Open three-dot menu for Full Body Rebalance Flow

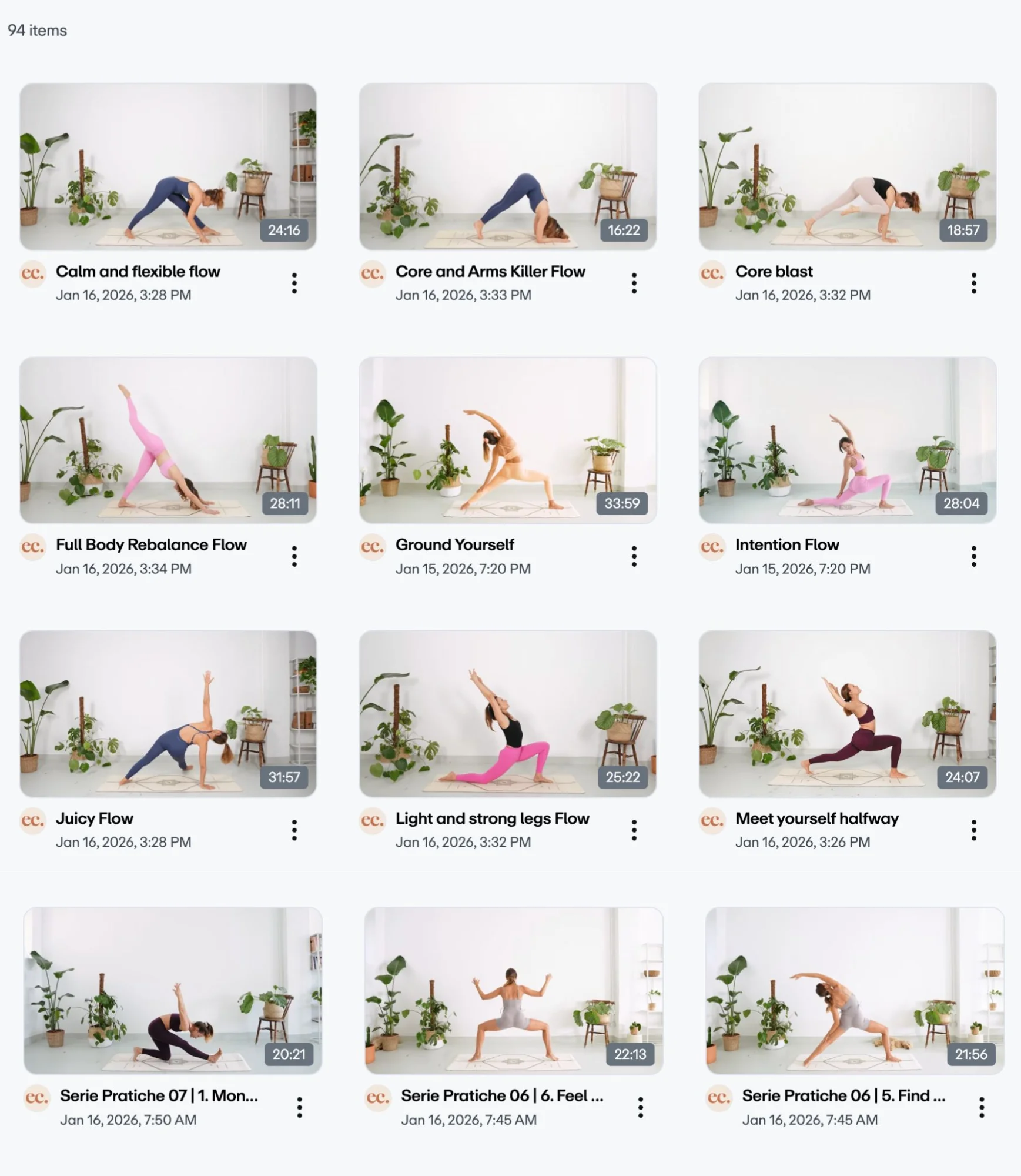pyautogui.click(x=294, y=556)
